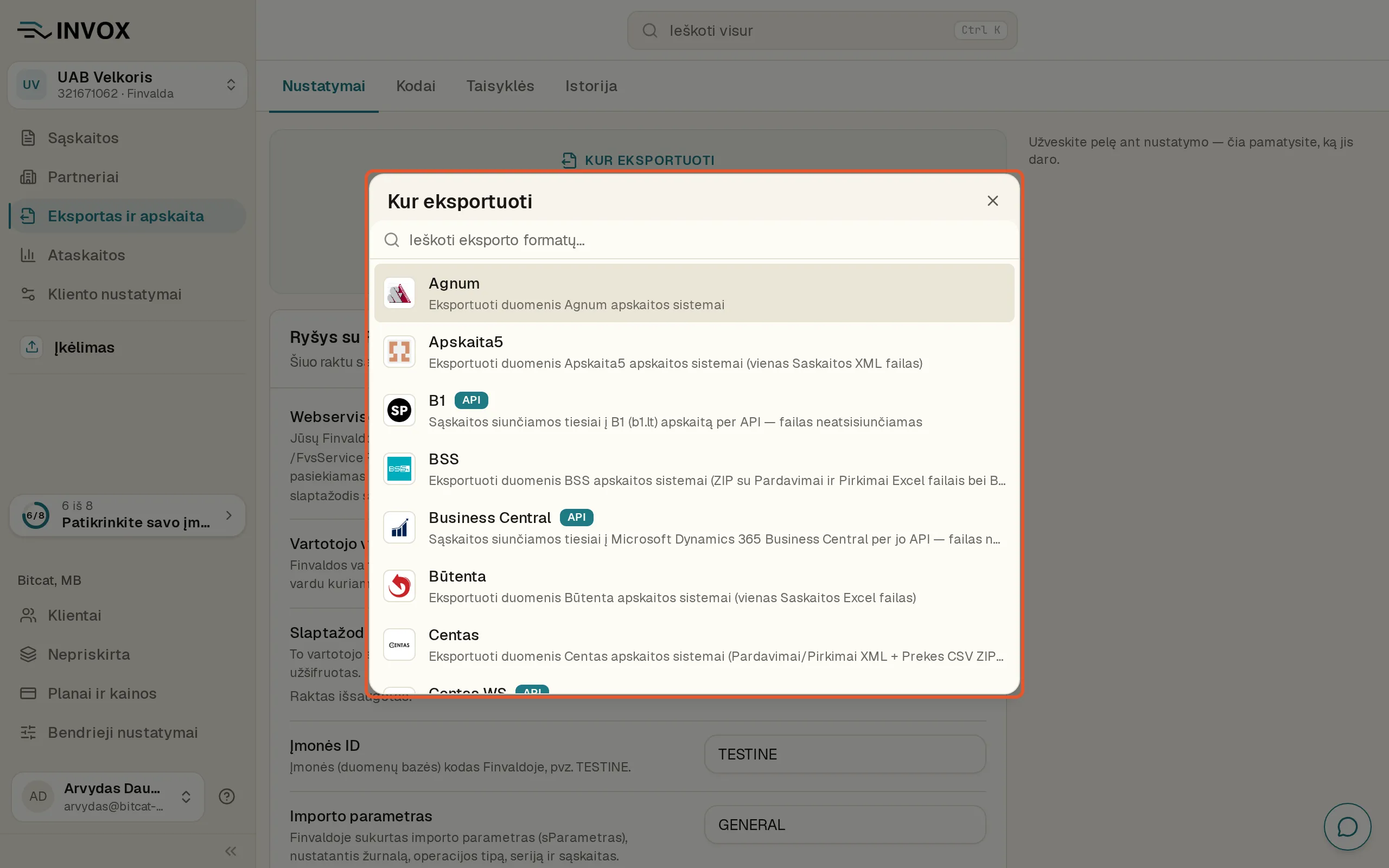1389x868 pixels.
Task: Go to Ataskaitos in sidebar
Action: [128, 255]
